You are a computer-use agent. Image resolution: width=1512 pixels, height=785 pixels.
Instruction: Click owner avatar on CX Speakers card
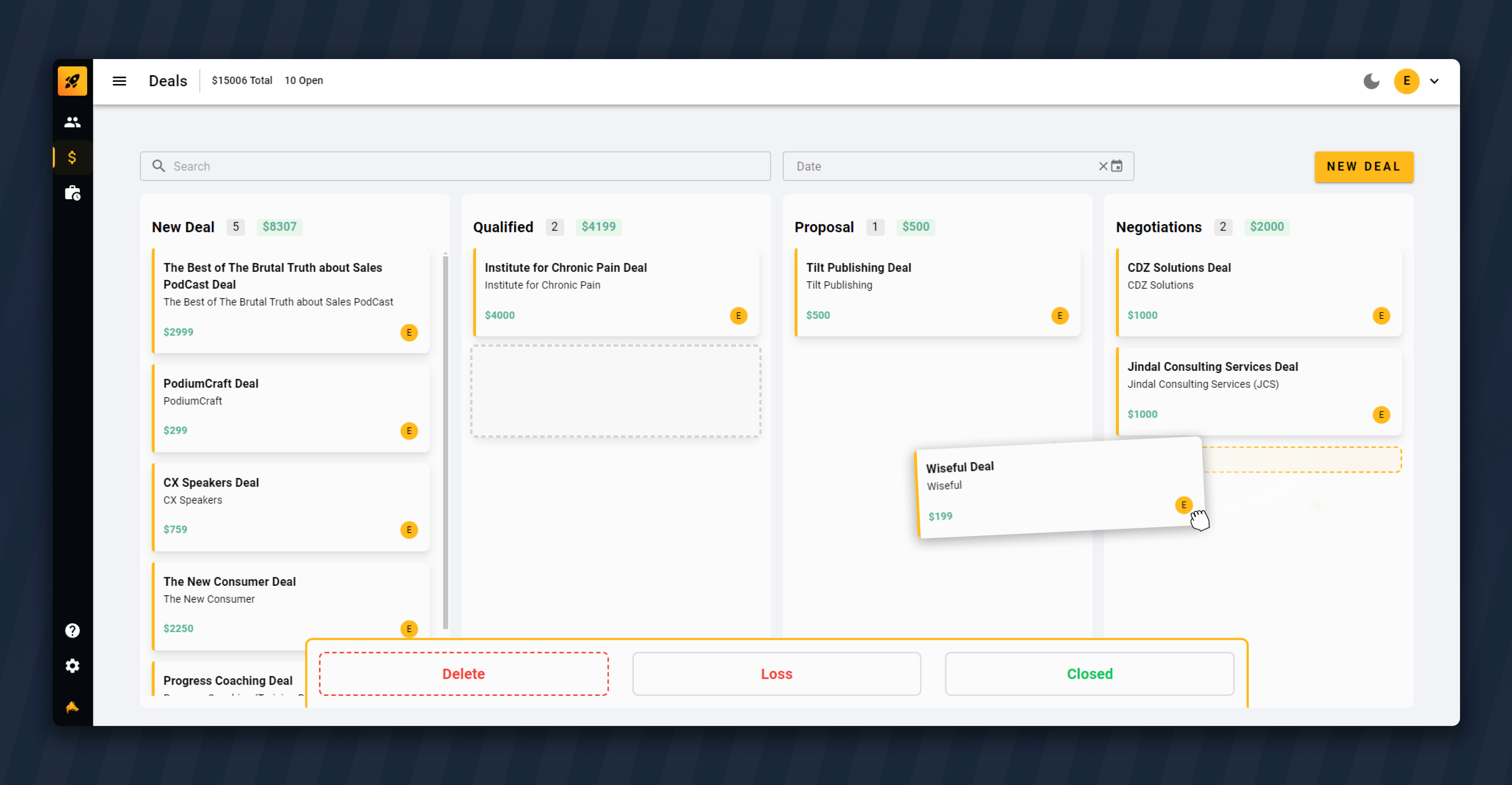pyautogui.click(x=409, y=530)
